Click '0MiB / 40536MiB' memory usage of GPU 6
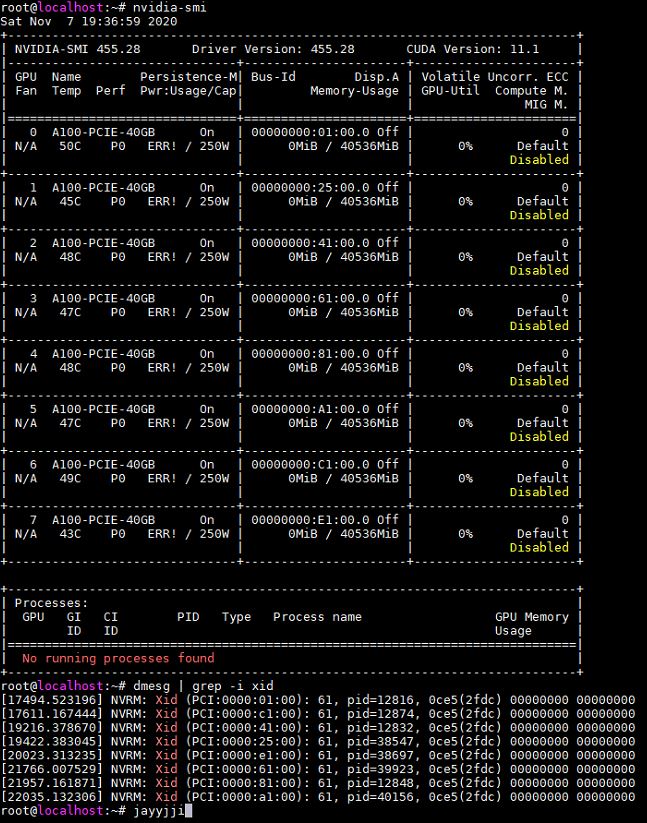 point(343,478)
